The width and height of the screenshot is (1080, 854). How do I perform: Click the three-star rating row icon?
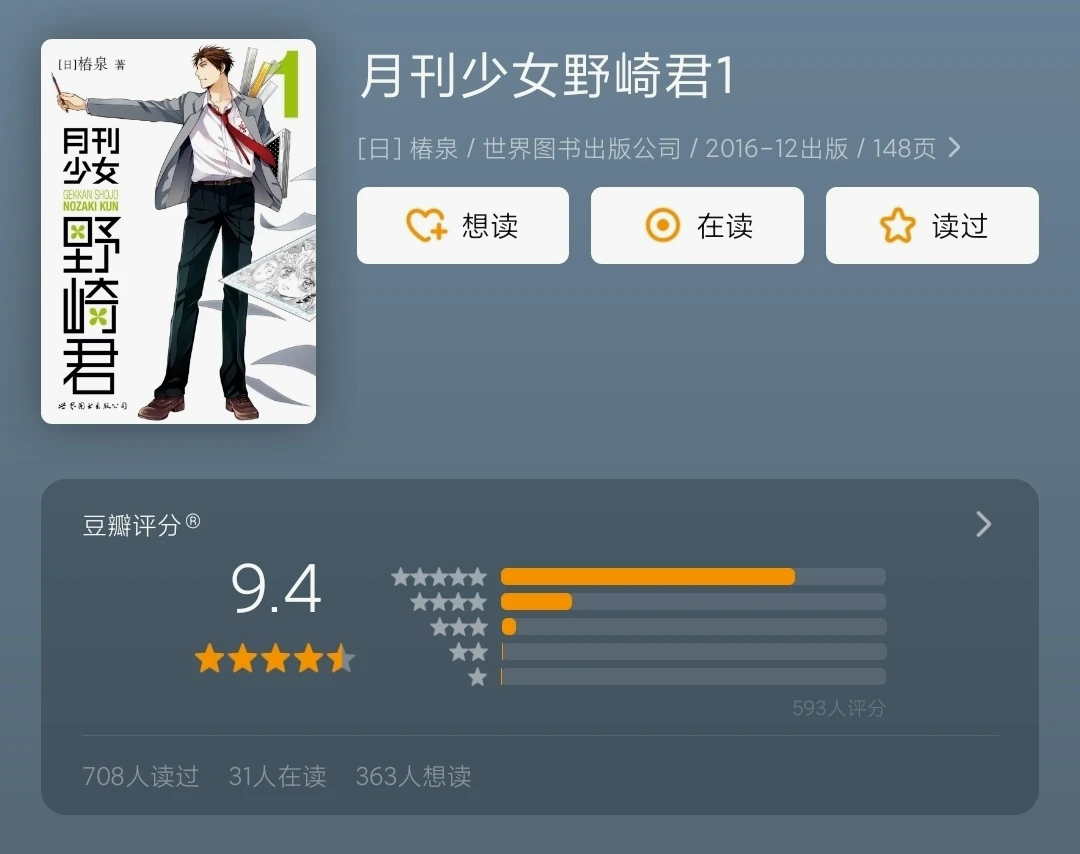pyautogui.click(x=459, y=627)
